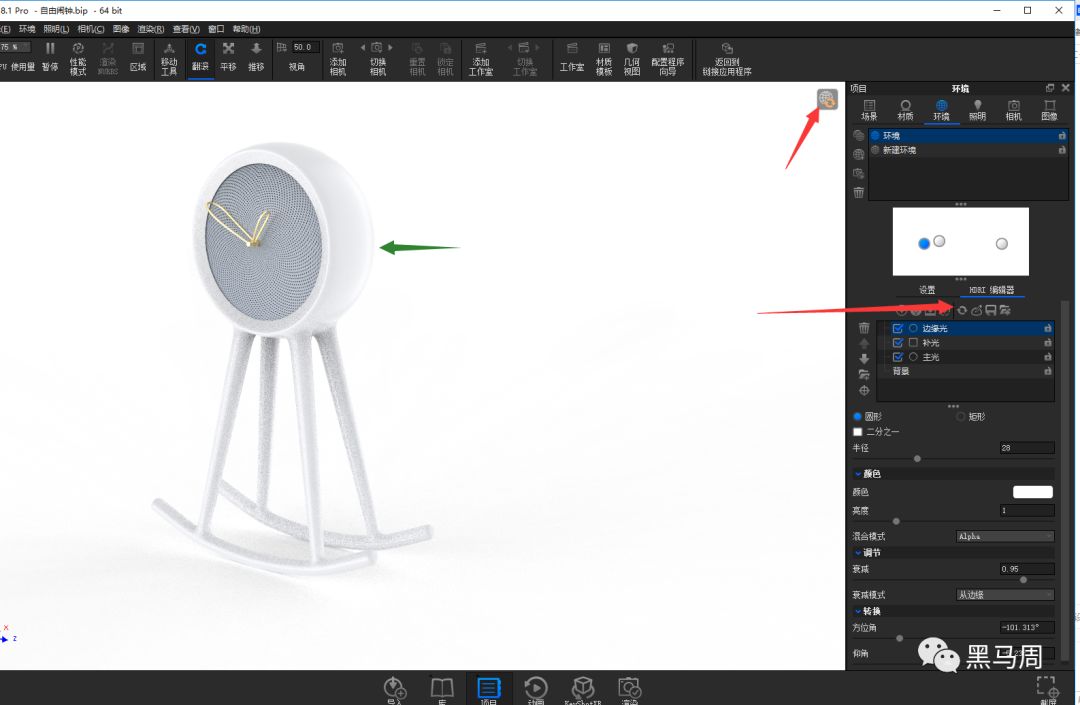Viewport: 1080px width, 705px height.
Task: Select the 翻滚 tumble camera tool
Action: click(x=200, y=57)
